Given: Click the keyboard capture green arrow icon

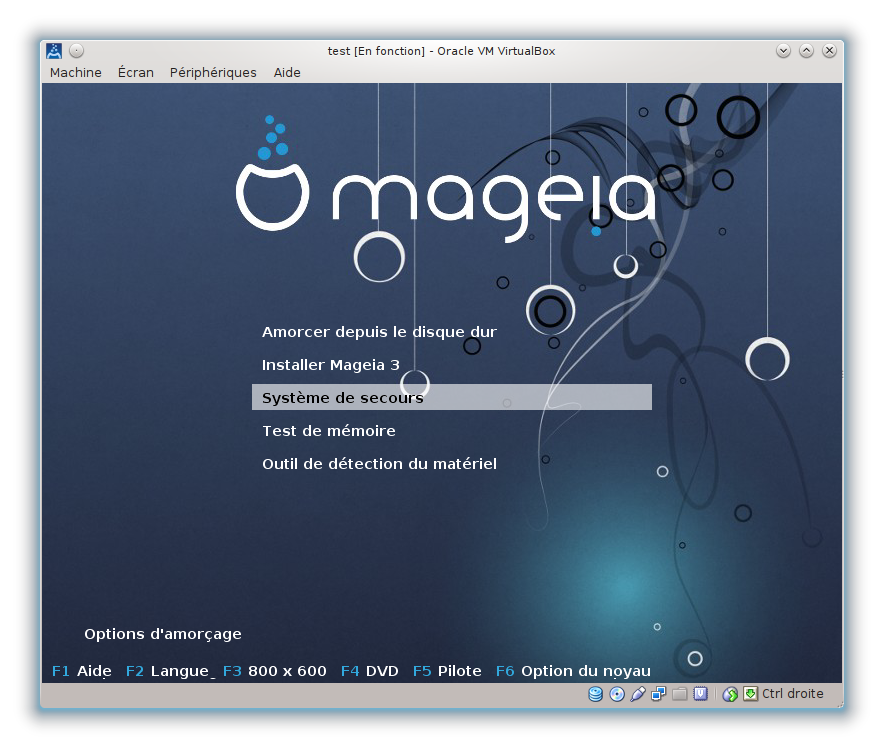Looking at the screenshot, I should click(x=750, y=694).
